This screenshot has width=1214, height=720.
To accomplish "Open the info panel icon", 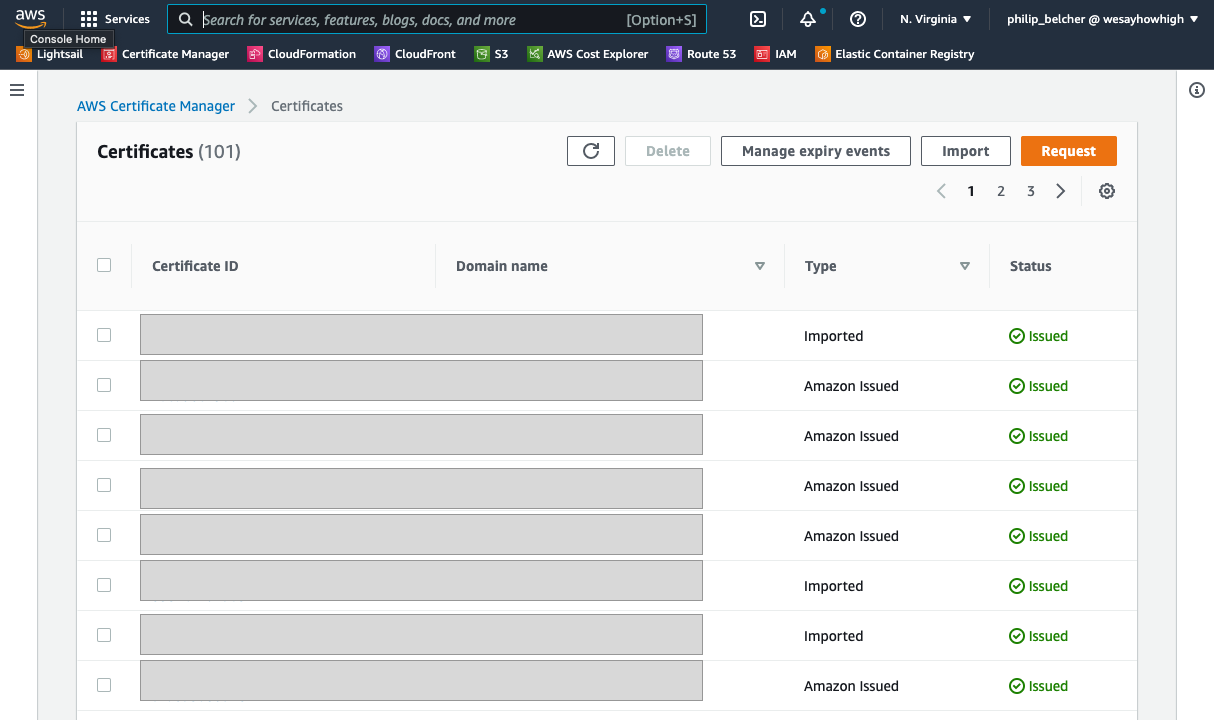I will tap(1196, 90).
